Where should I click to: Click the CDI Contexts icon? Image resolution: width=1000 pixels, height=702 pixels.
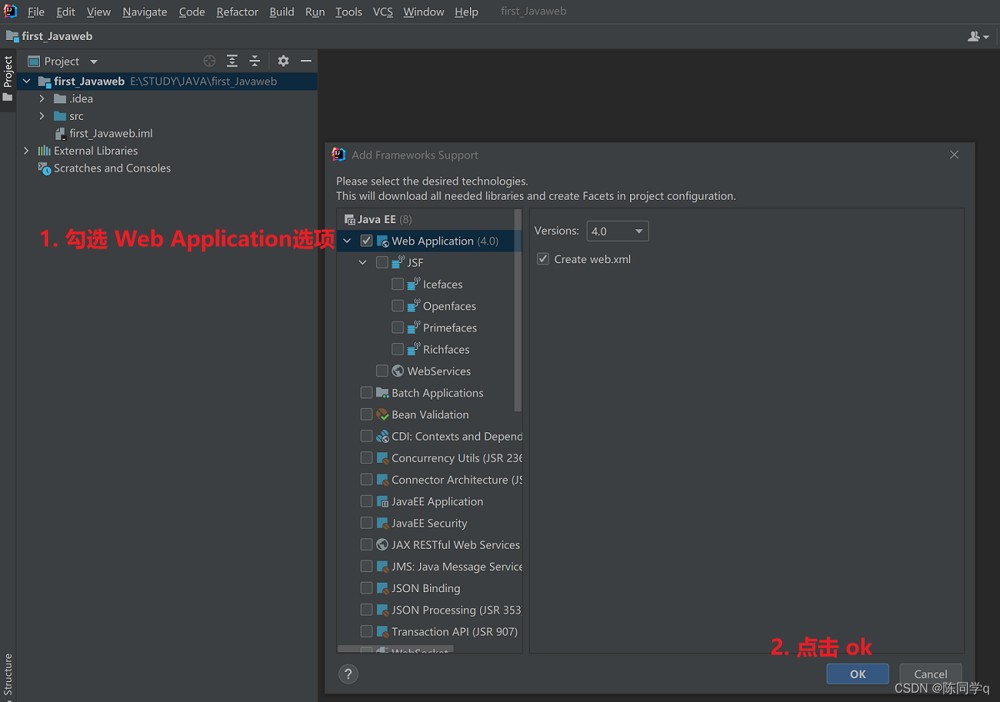383,436
